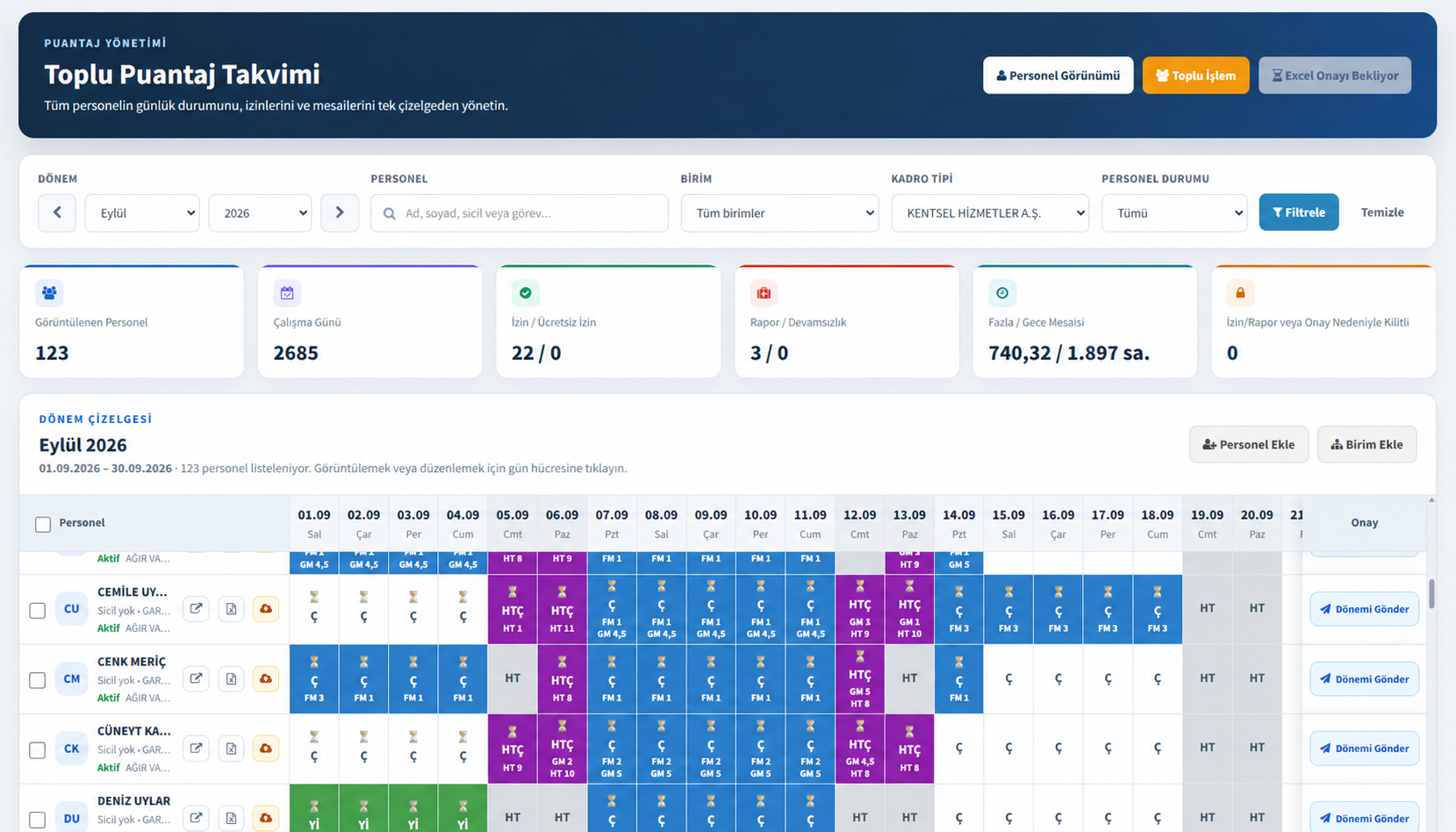Viewport: 1456px width, 832px height.
Task: Open the Kadro Tipi KENTSEL HİZMETLER dropdown
Action: click(990, 213)
